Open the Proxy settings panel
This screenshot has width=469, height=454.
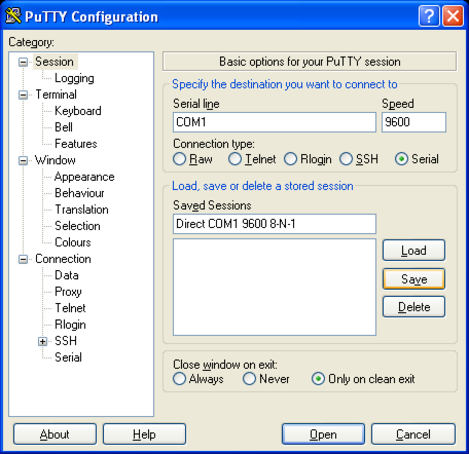pyautogui.click(x=68, y=292)
